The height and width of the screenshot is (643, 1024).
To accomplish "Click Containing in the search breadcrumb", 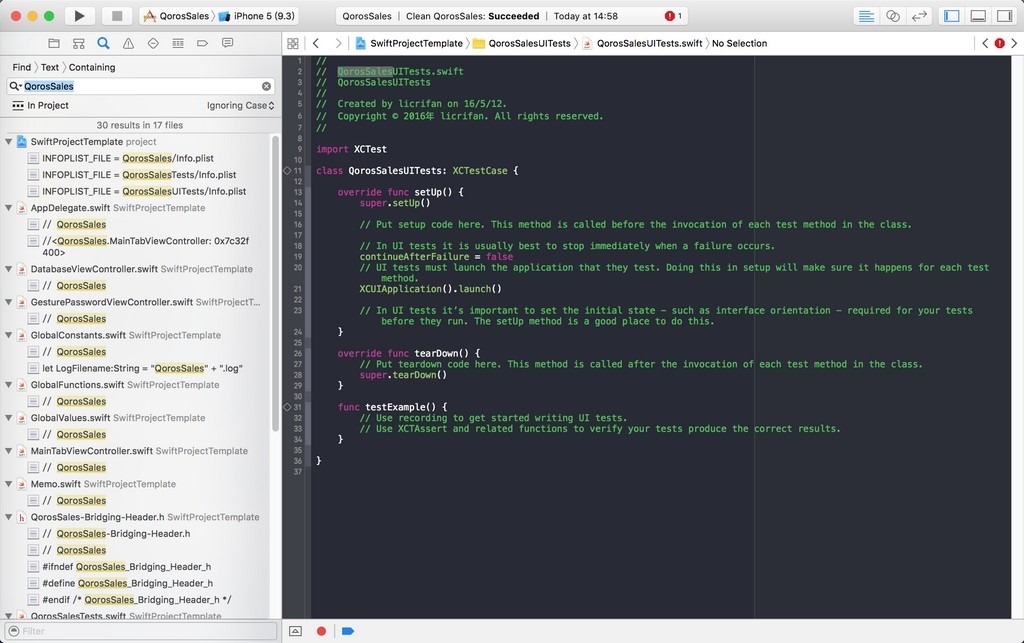I will [92, 67].
